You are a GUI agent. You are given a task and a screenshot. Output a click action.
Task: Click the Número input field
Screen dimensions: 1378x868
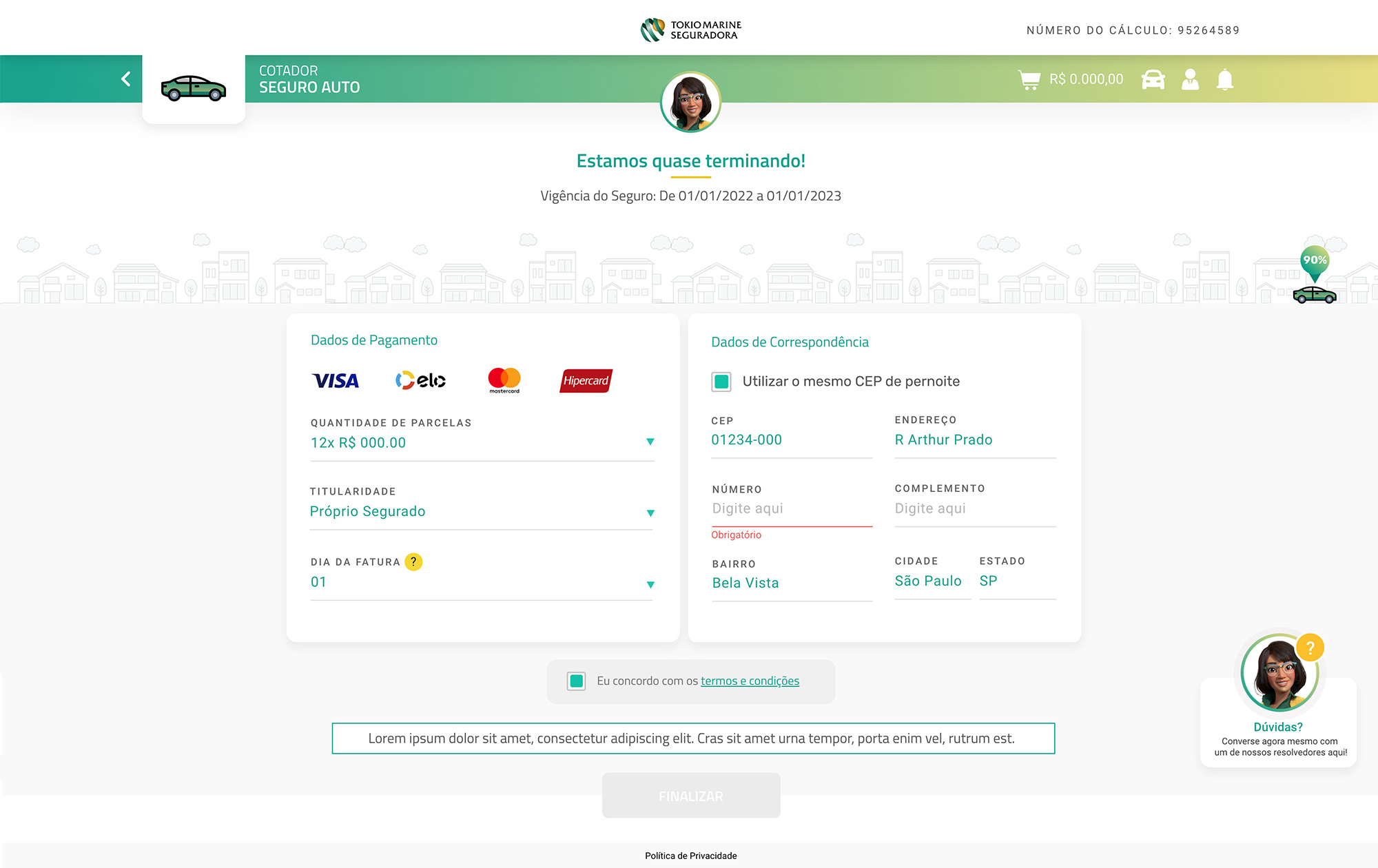(x=792, y=509)
